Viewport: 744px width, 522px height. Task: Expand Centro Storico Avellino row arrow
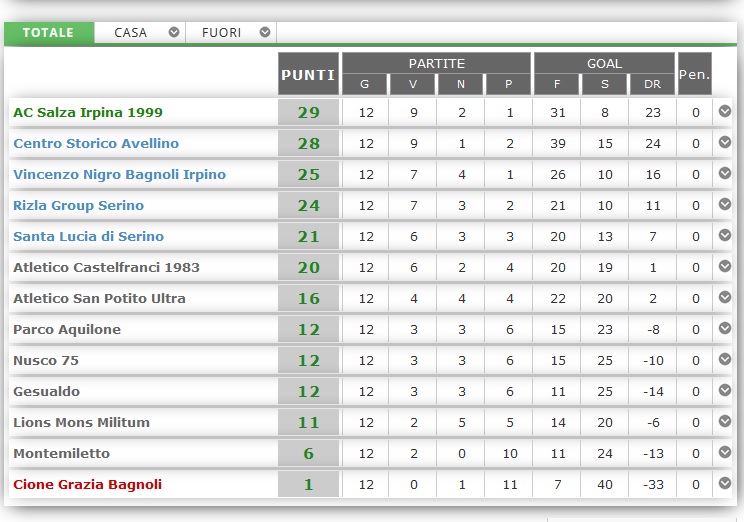(725, 142)
